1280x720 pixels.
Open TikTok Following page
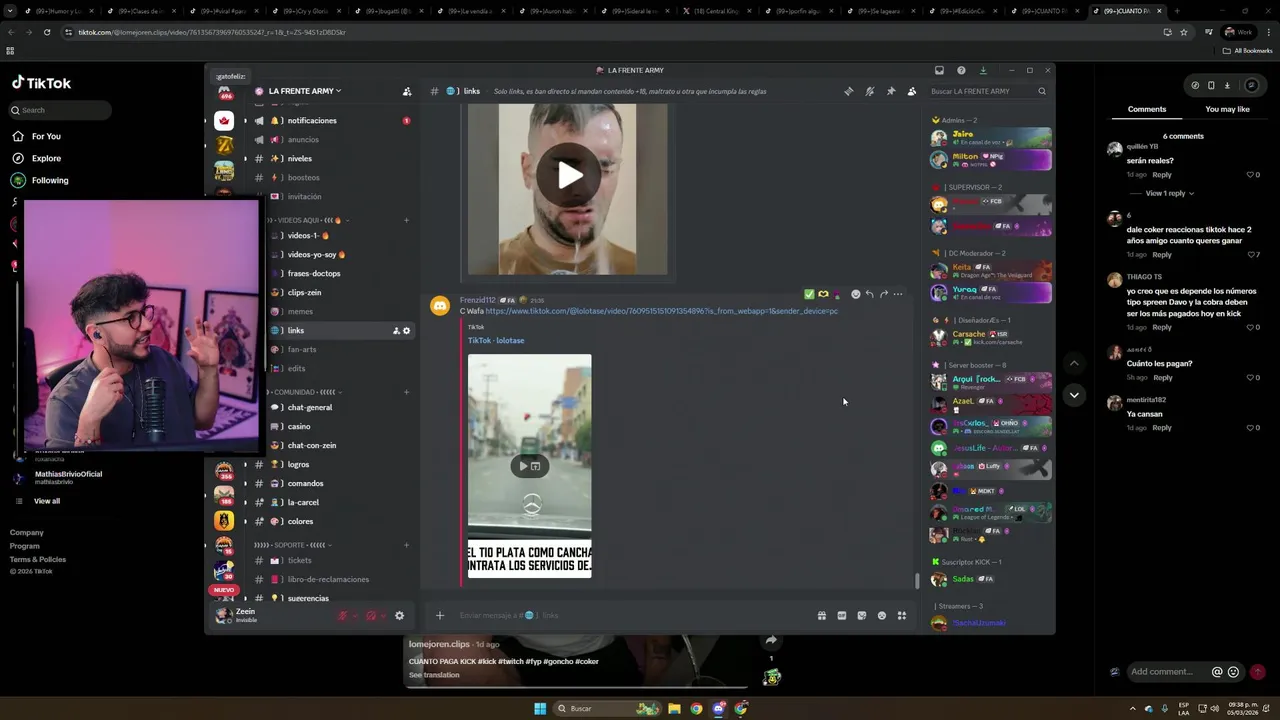coord(50,180)
